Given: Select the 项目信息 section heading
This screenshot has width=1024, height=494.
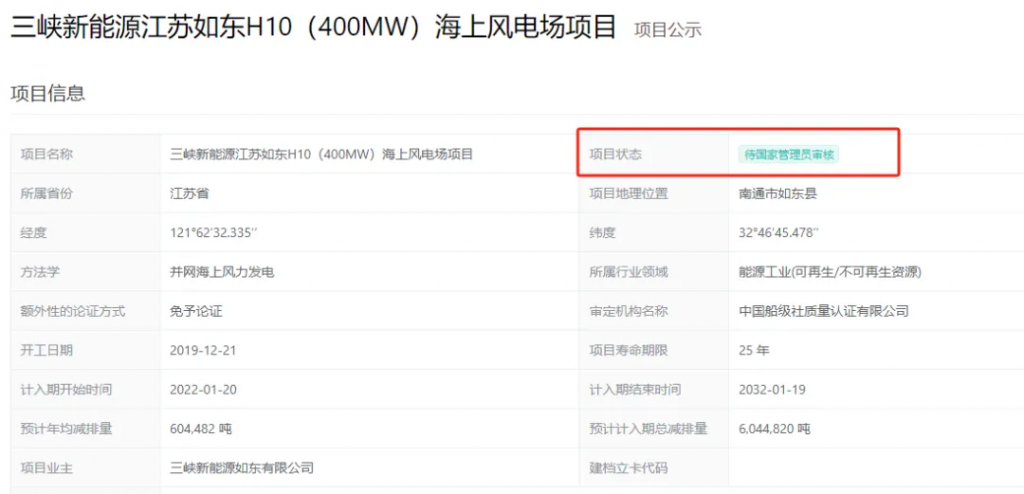Looking at the screenshot, I should 47,94.
